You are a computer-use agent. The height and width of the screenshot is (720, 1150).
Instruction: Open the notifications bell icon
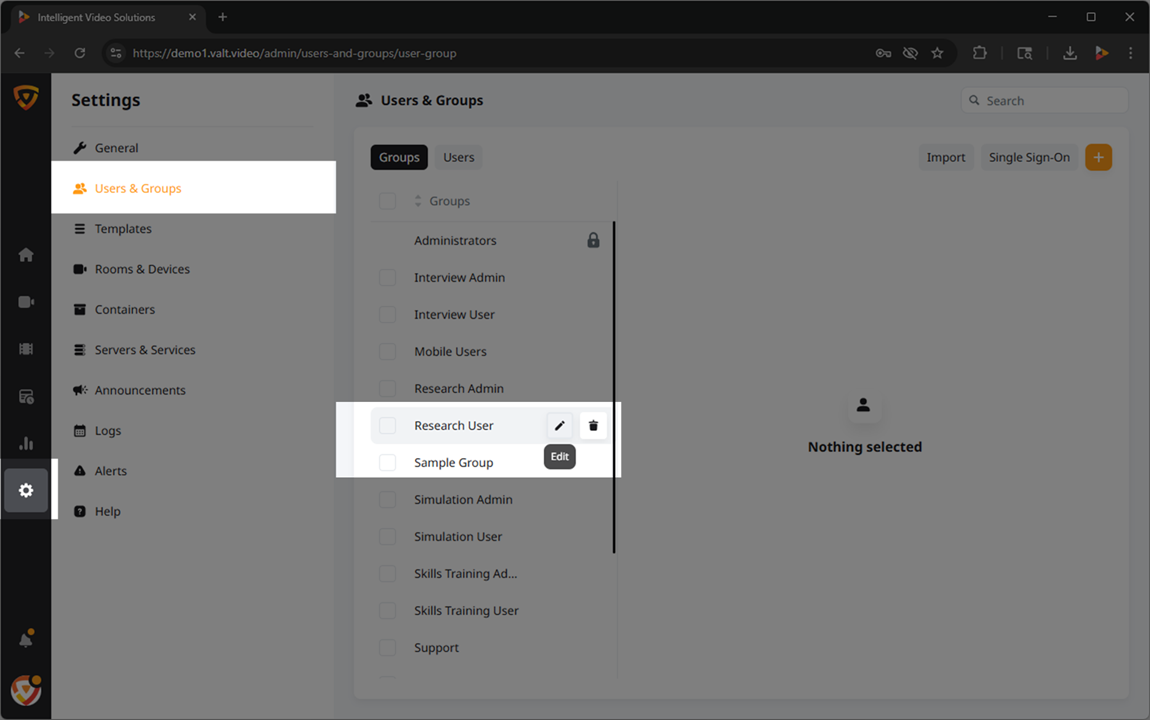coord(26,639)
